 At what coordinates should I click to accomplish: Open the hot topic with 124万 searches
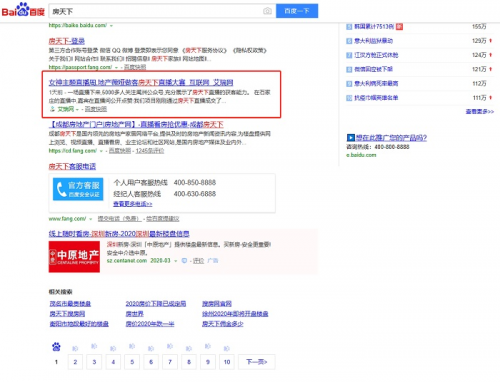[x=376, y=55]
